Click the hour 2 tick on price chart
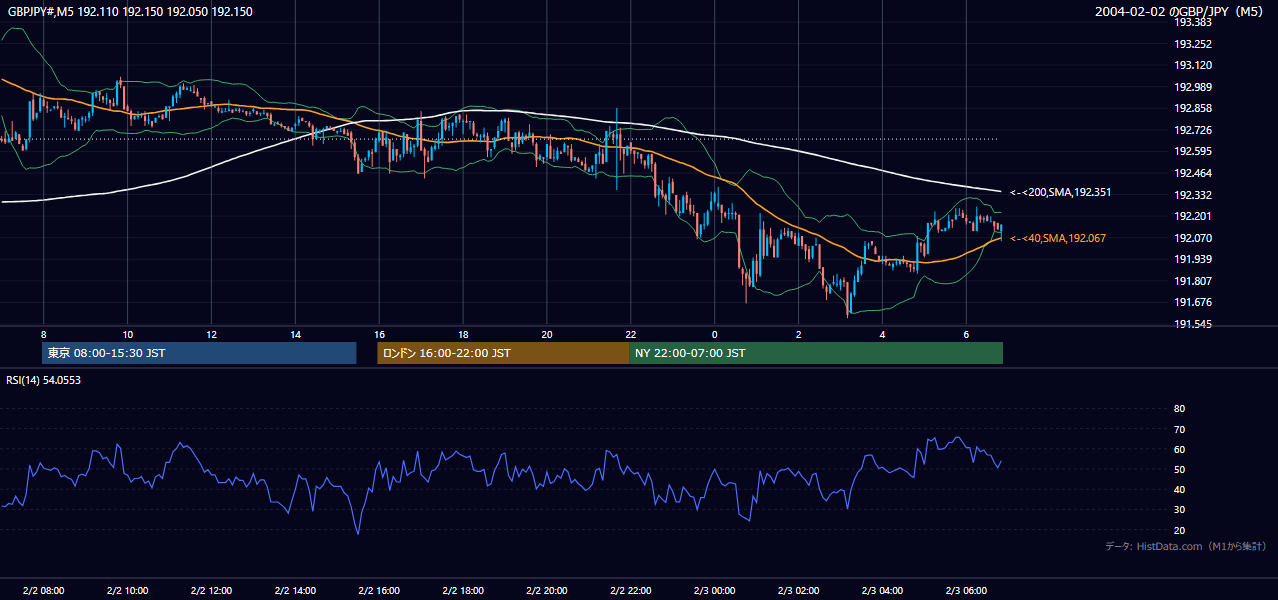 coord(799,334)
